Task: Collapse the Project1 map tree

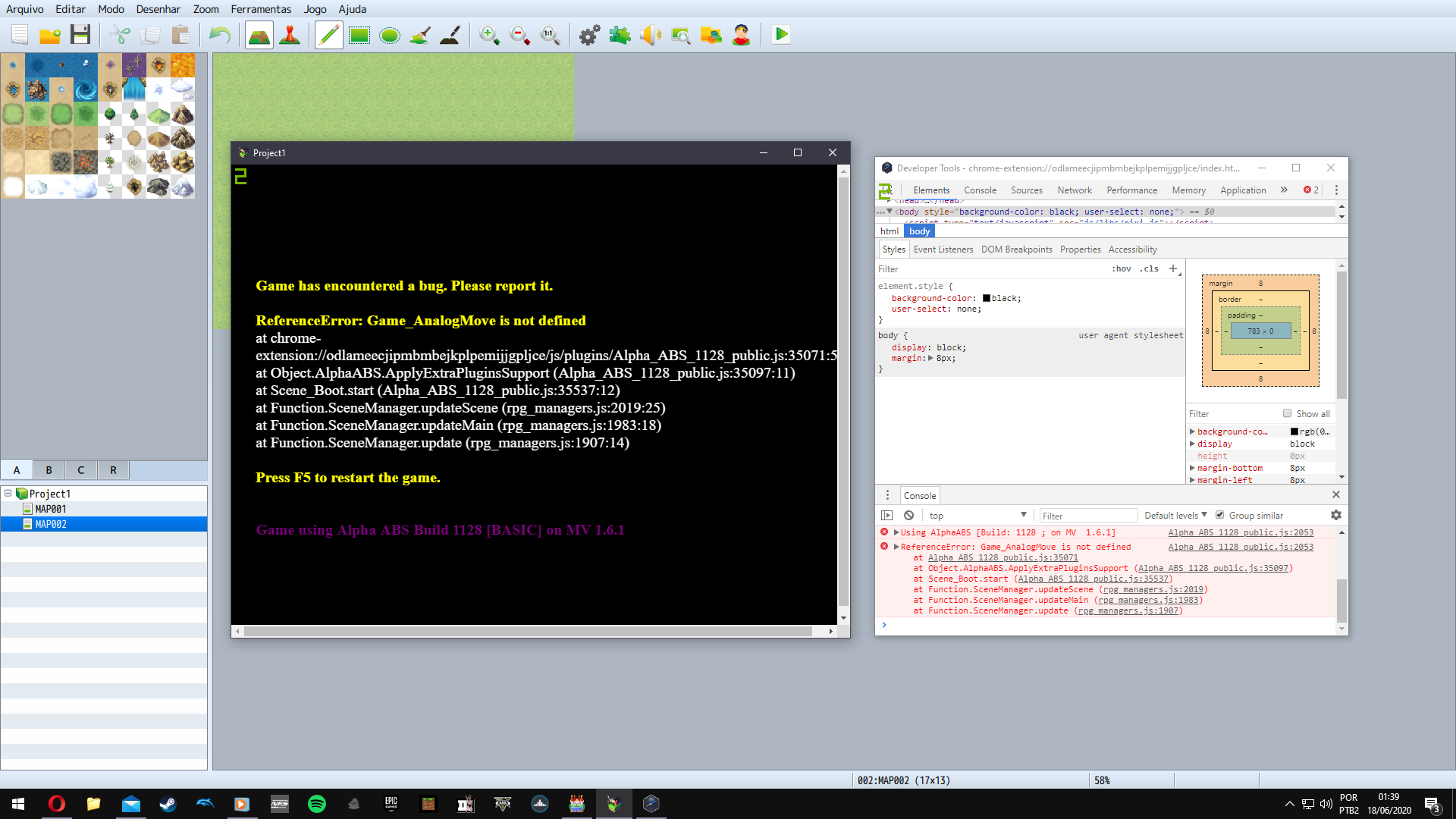Action: [x=8, y=494]
